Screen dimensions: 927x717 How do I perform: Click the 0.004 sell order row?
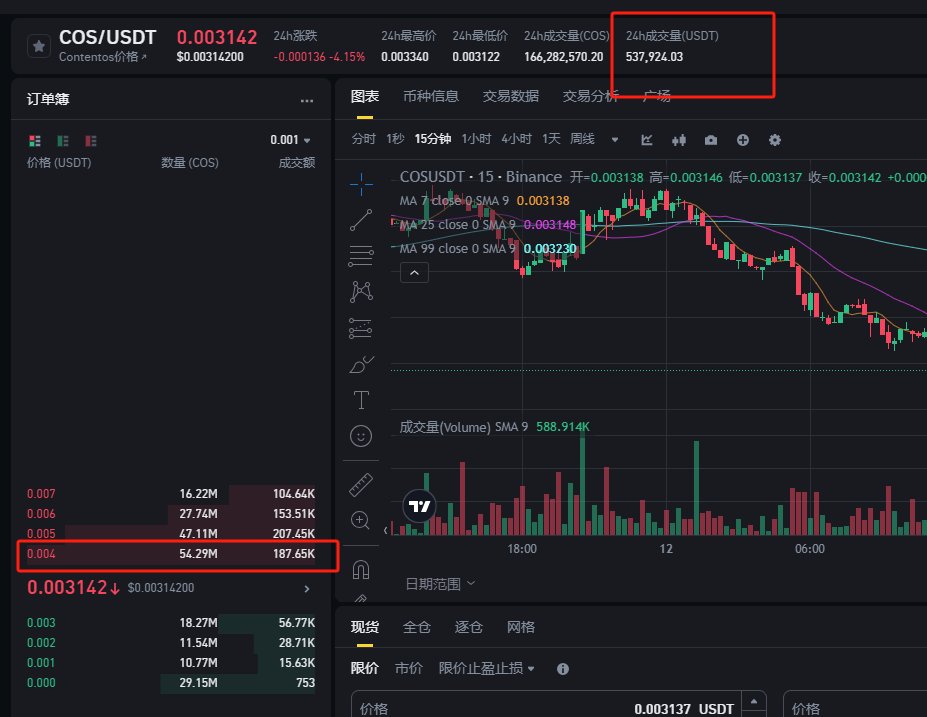point(171,554)
